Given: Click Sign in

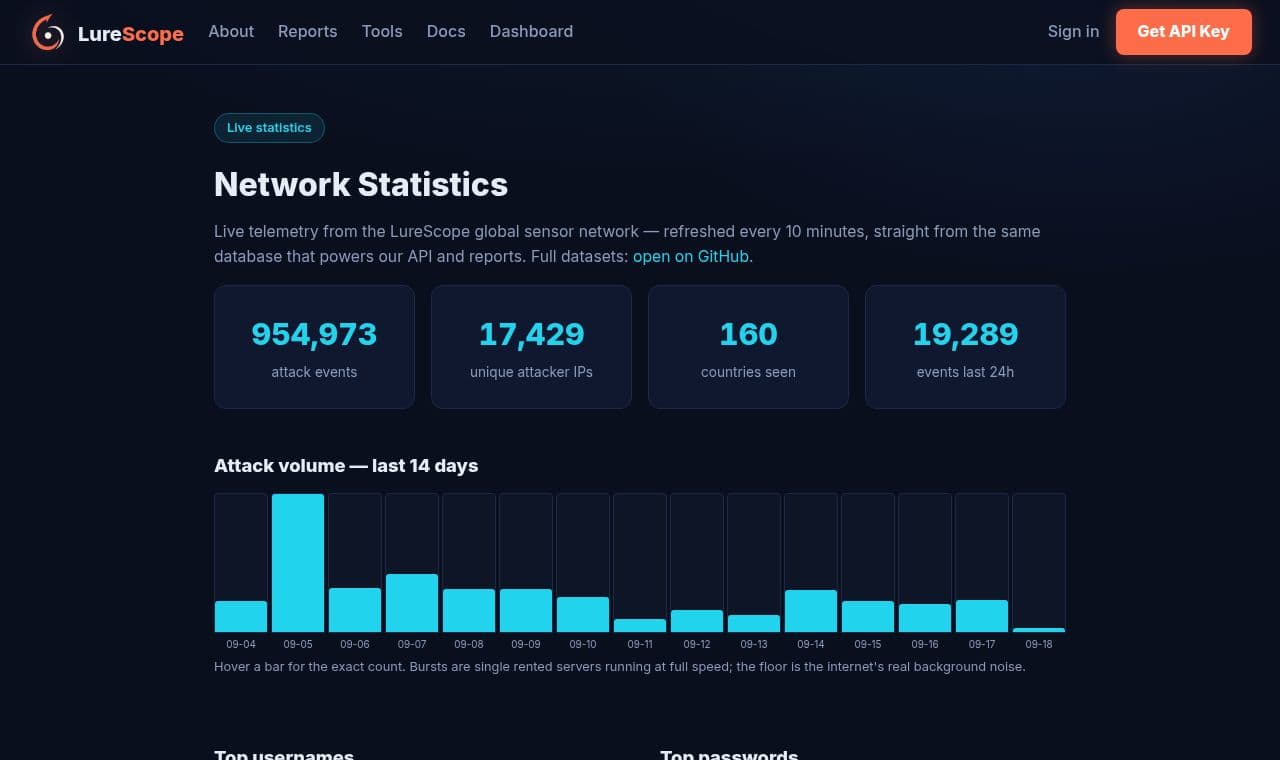Looking at the screenshot, I should (1073, 31).
